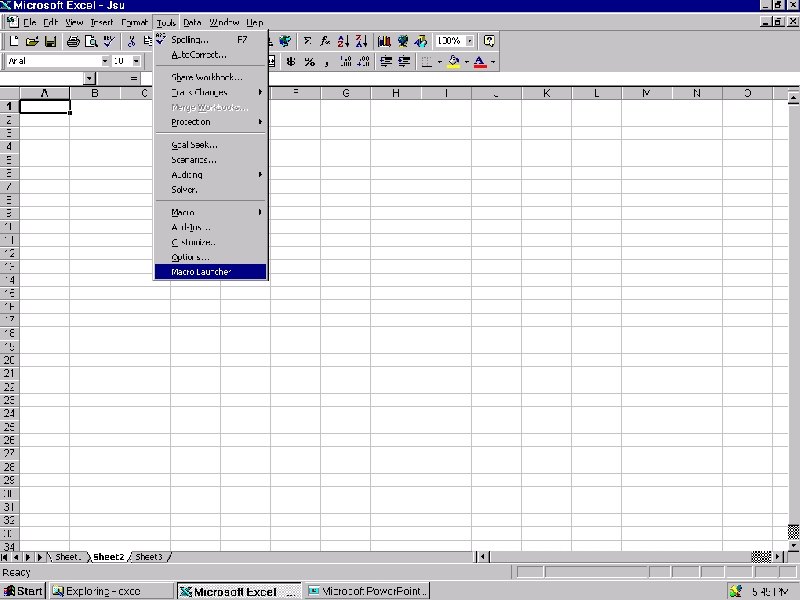Screen dimensions: 800x600
Task: Choose AutoCorrect in Tools menu
Action: (x=210, y=55)
